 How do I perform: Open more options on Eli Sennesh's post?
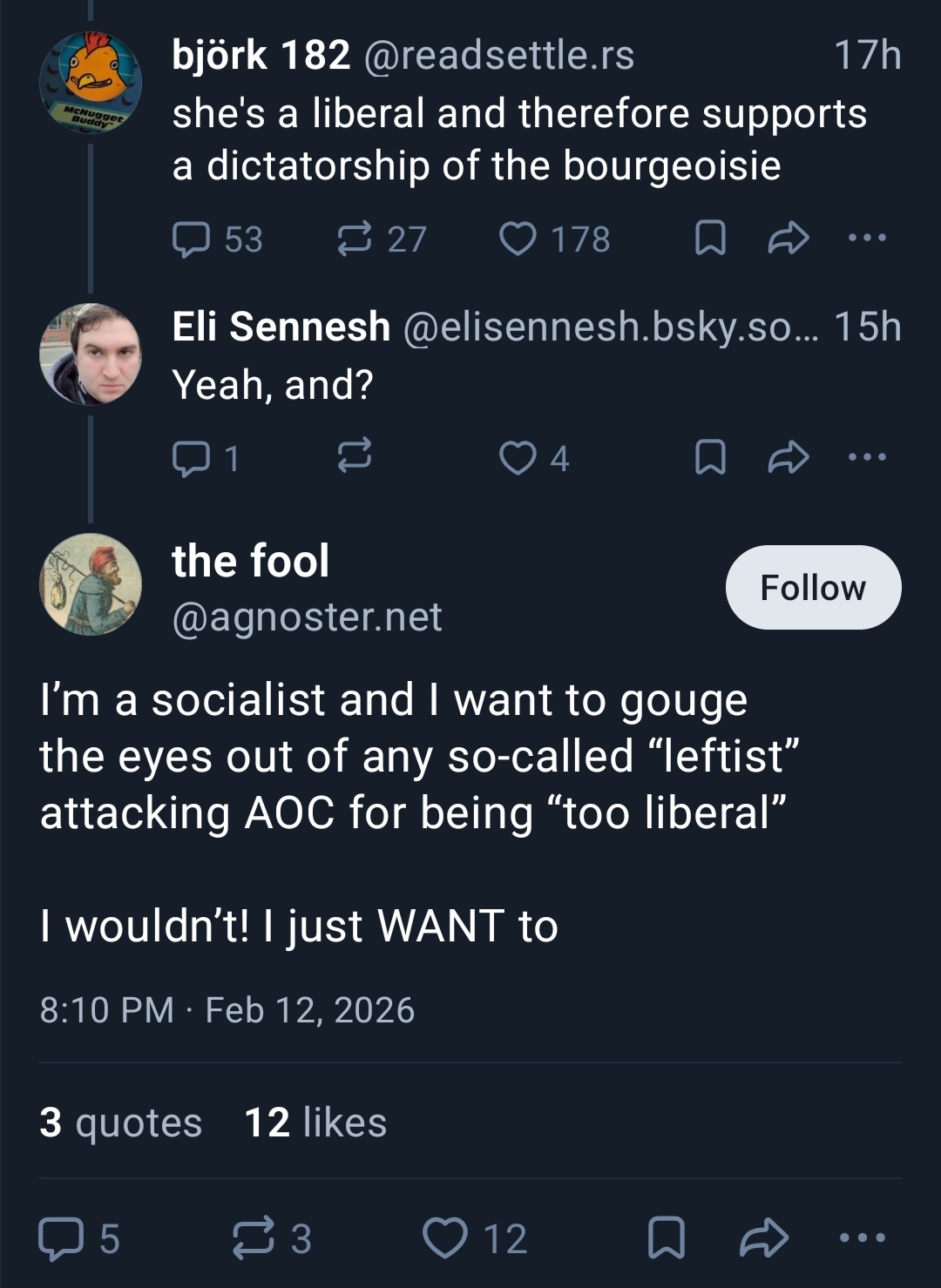868,456
